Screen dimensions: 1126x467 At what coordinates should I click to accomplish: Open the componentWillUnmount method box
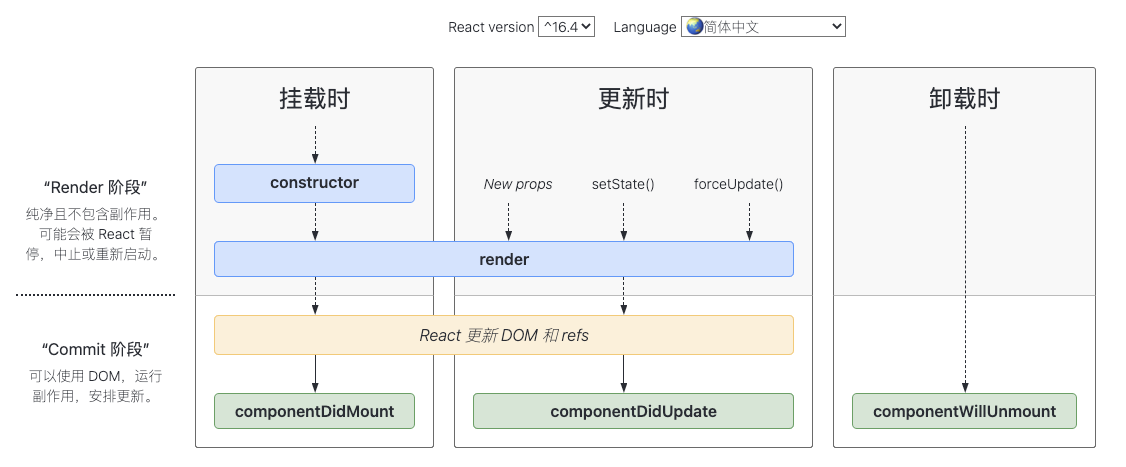click(x=964, y=411)
